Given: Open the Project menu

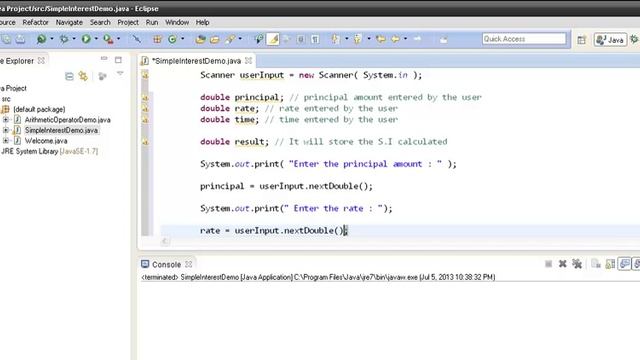Looking at the screenshot, I should 128,22.
